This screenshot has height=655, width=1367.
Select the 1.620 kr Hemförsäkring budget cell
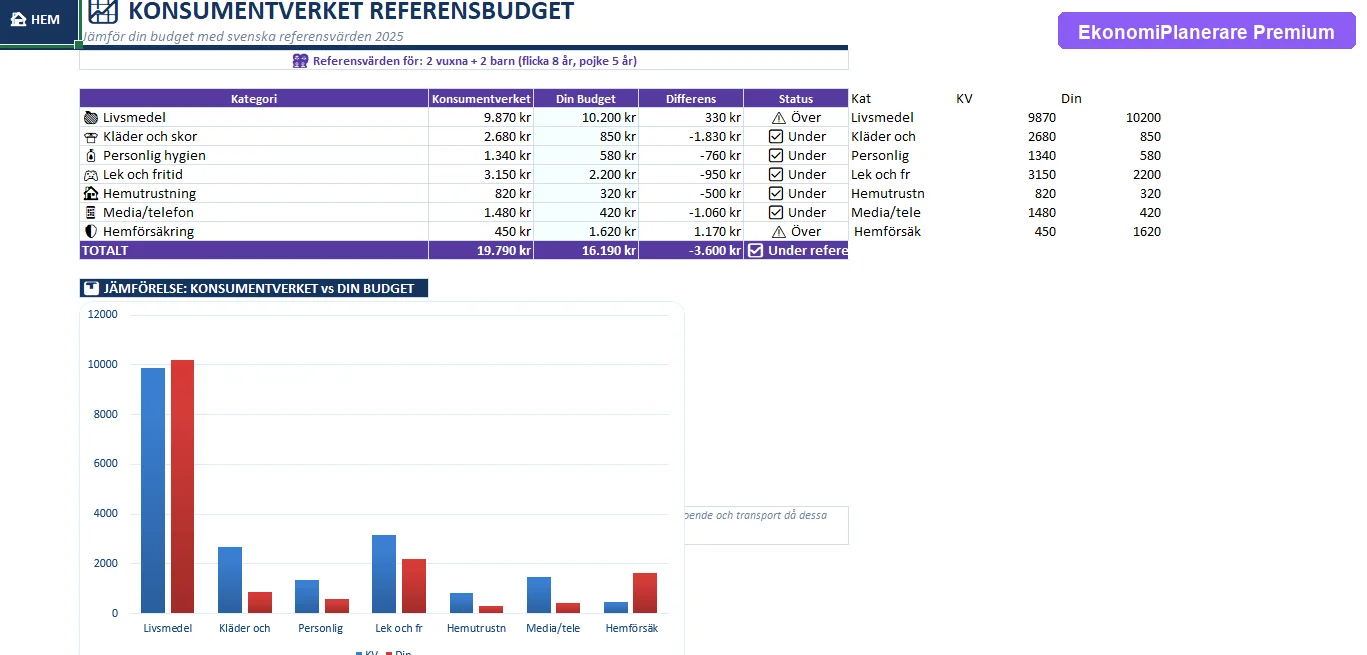click(586, 232)
